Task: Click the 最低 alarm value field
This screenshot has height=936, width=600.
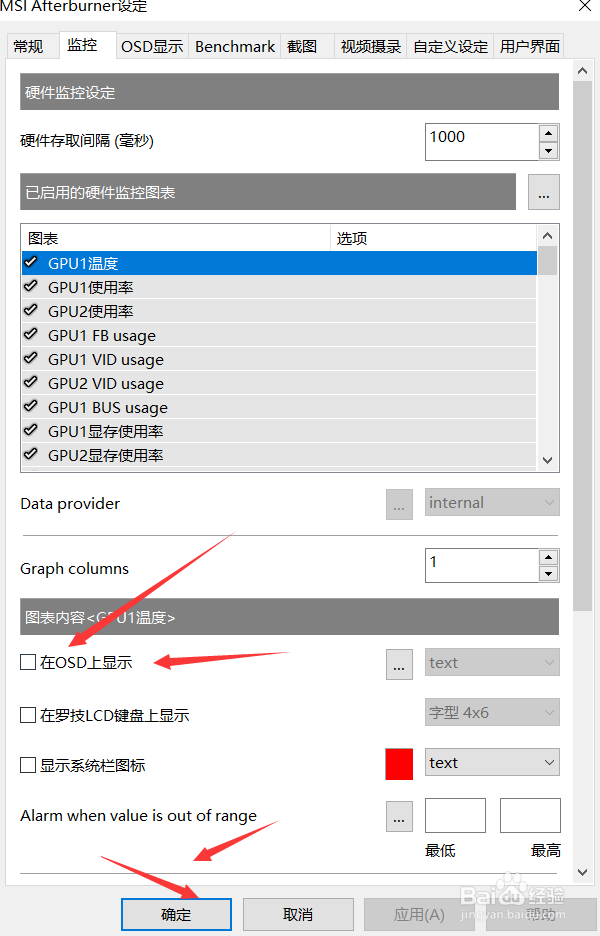Action: pyautogui.click(x=455, y=815)
